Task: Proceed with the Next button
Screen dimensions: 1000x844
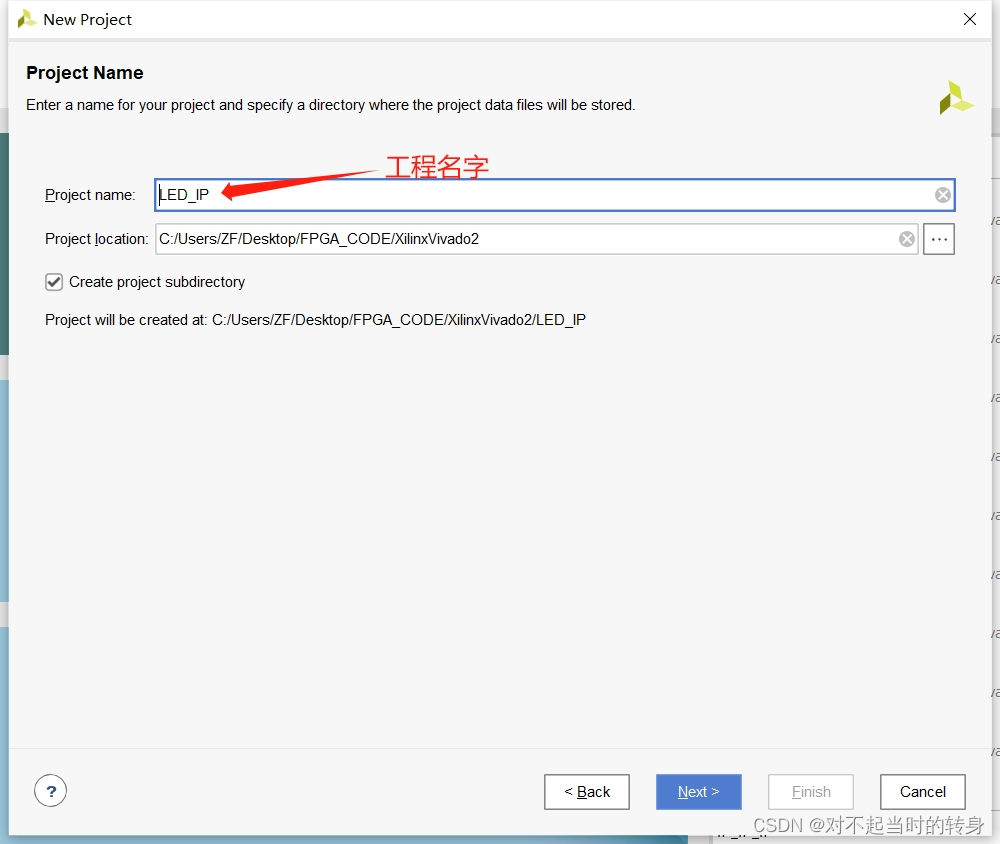Action: tap(698, 792)
